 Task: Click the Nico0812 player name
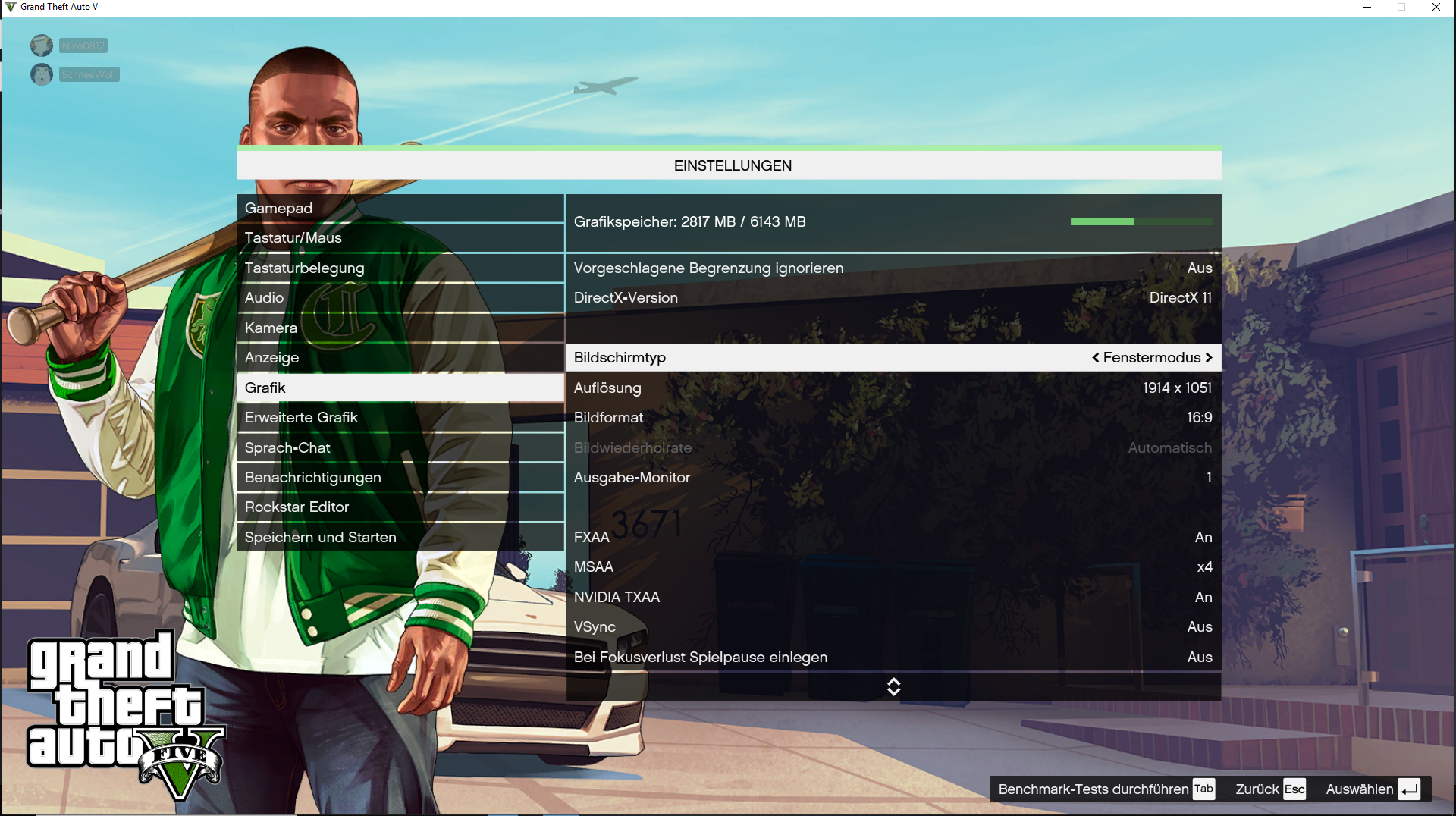(83, 46)
